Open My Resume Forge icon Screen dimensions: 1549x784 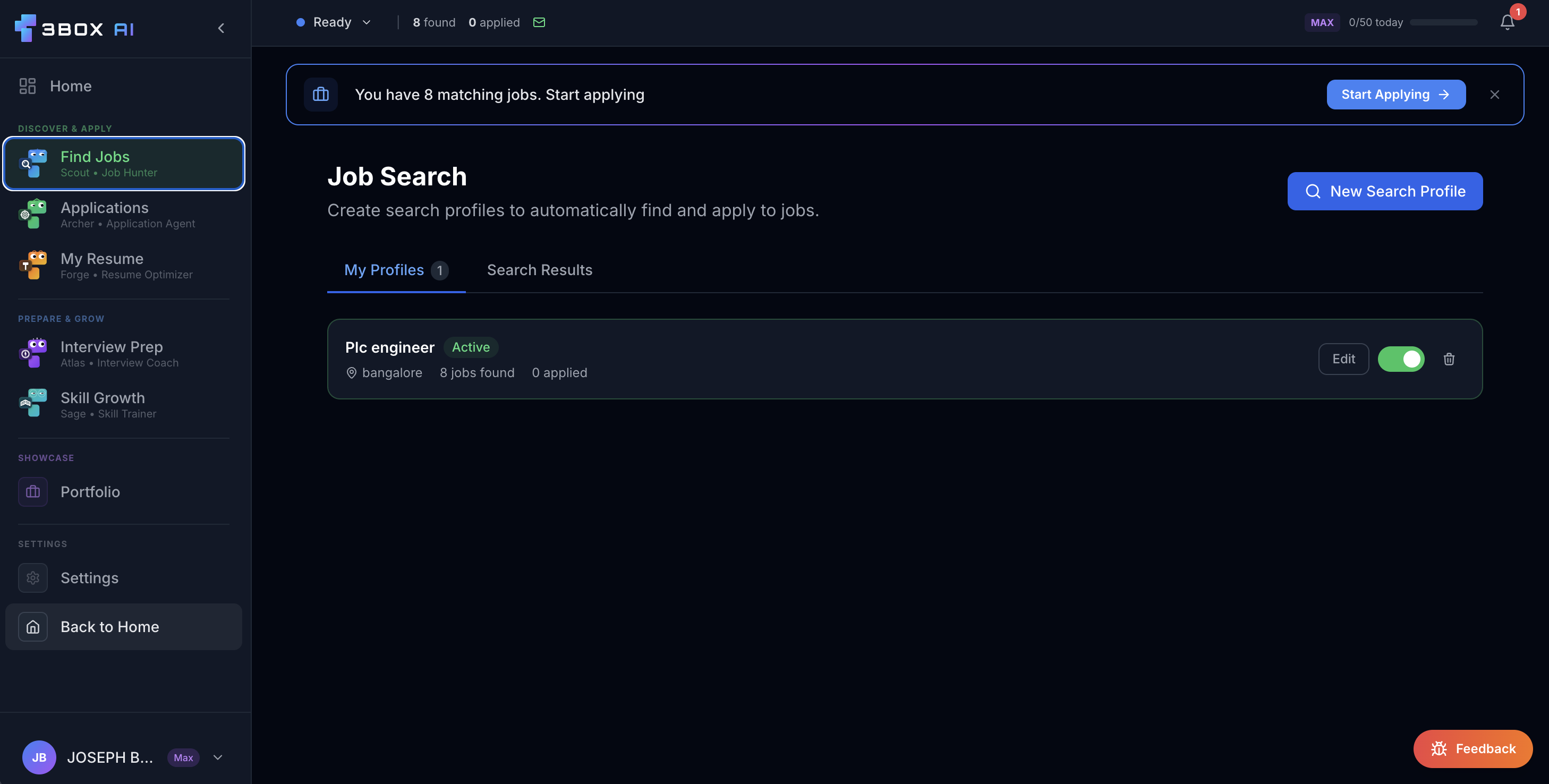pyautogui.click(x=32, y=265)
